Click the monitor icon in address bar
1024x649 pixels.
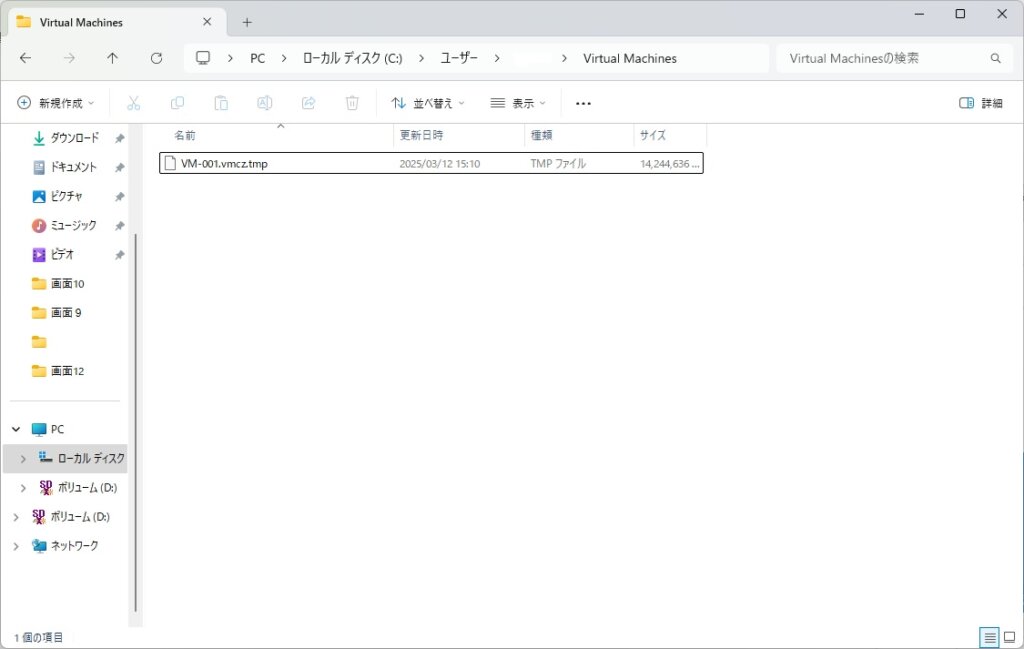[x=203, y=58]
